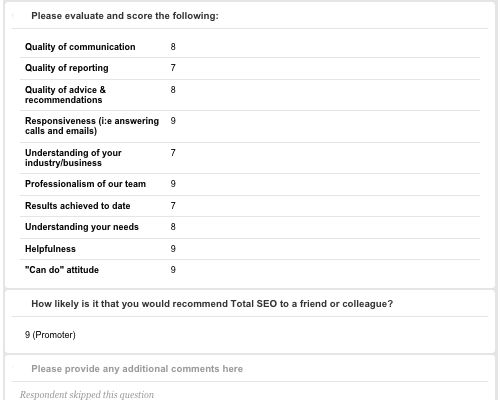501x400 pixels.
Task: Click Professionalism of our team label
Action: [85, 184]
